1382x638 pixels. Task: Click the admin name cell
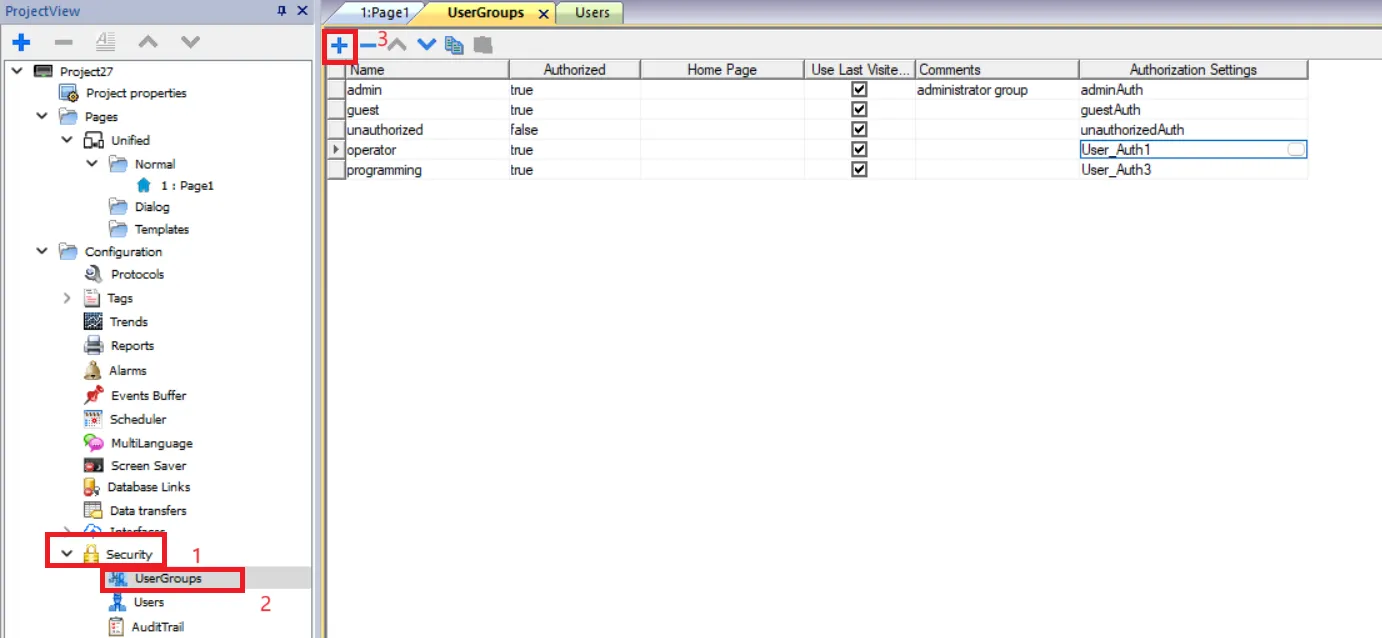click(x=427, y=90)
